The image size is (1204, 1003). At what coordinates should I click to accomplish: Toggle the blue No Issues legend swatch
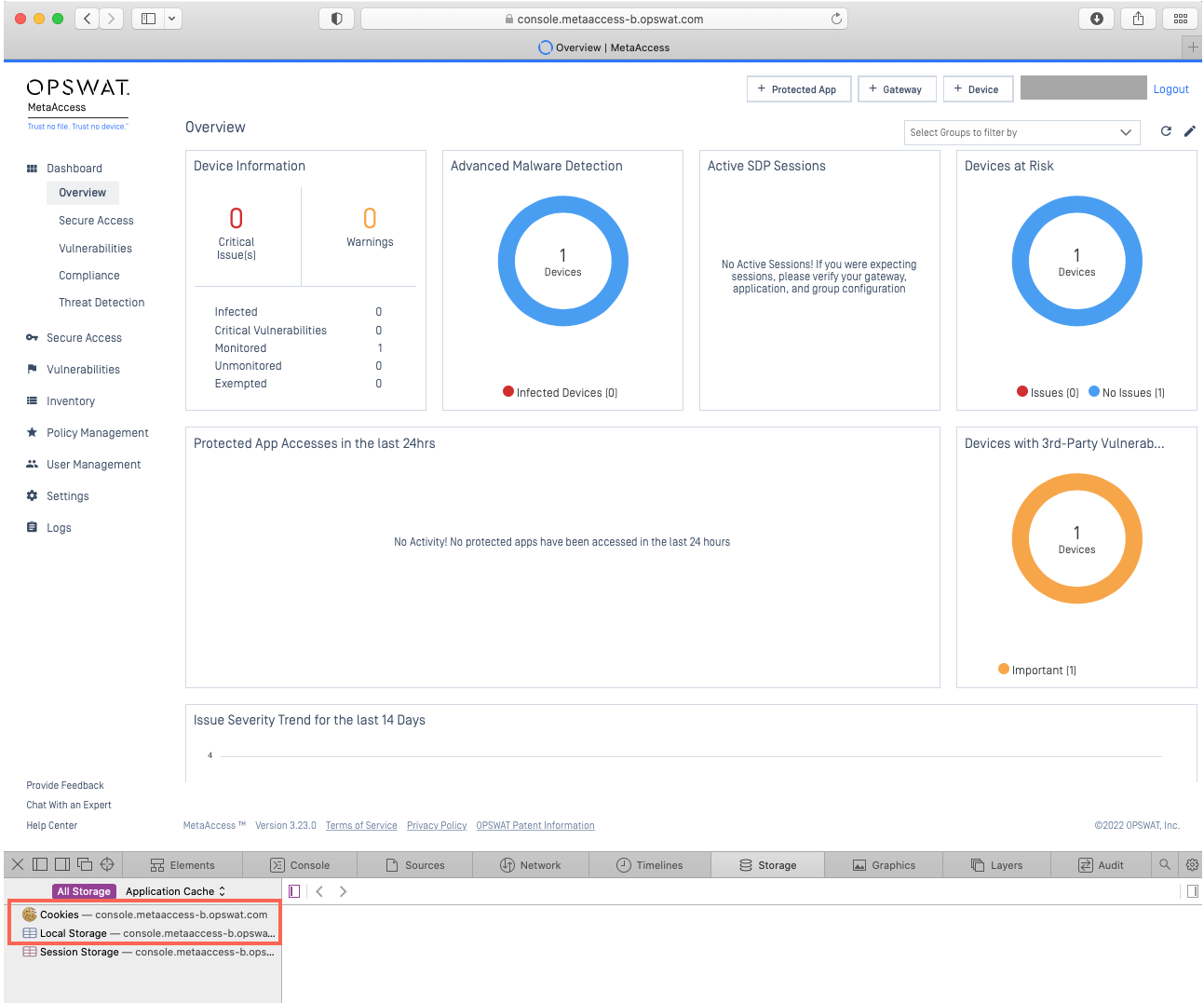click(x=1094, y=391)
